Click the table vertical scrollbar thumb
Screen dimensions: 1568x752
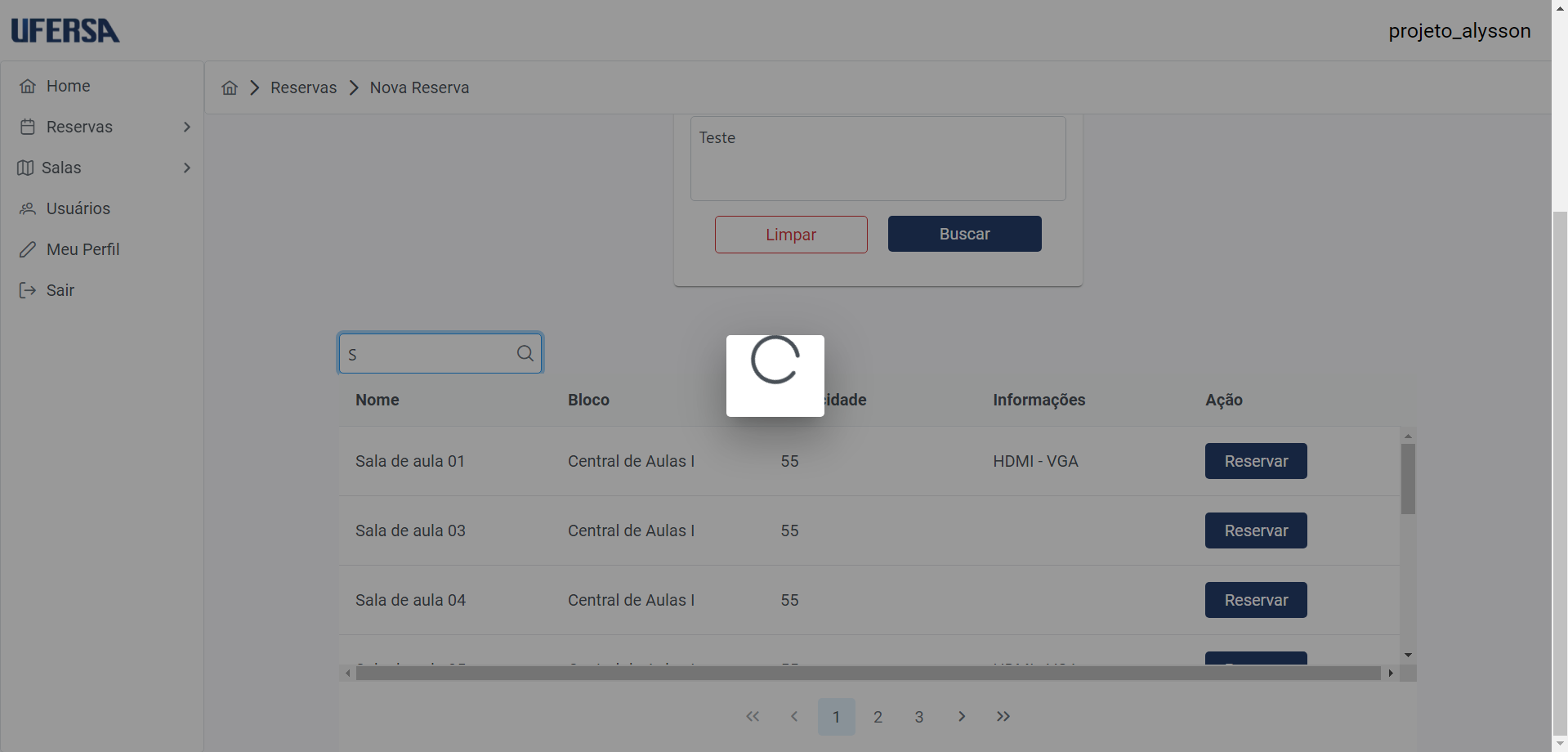[x=1408, y=479]
